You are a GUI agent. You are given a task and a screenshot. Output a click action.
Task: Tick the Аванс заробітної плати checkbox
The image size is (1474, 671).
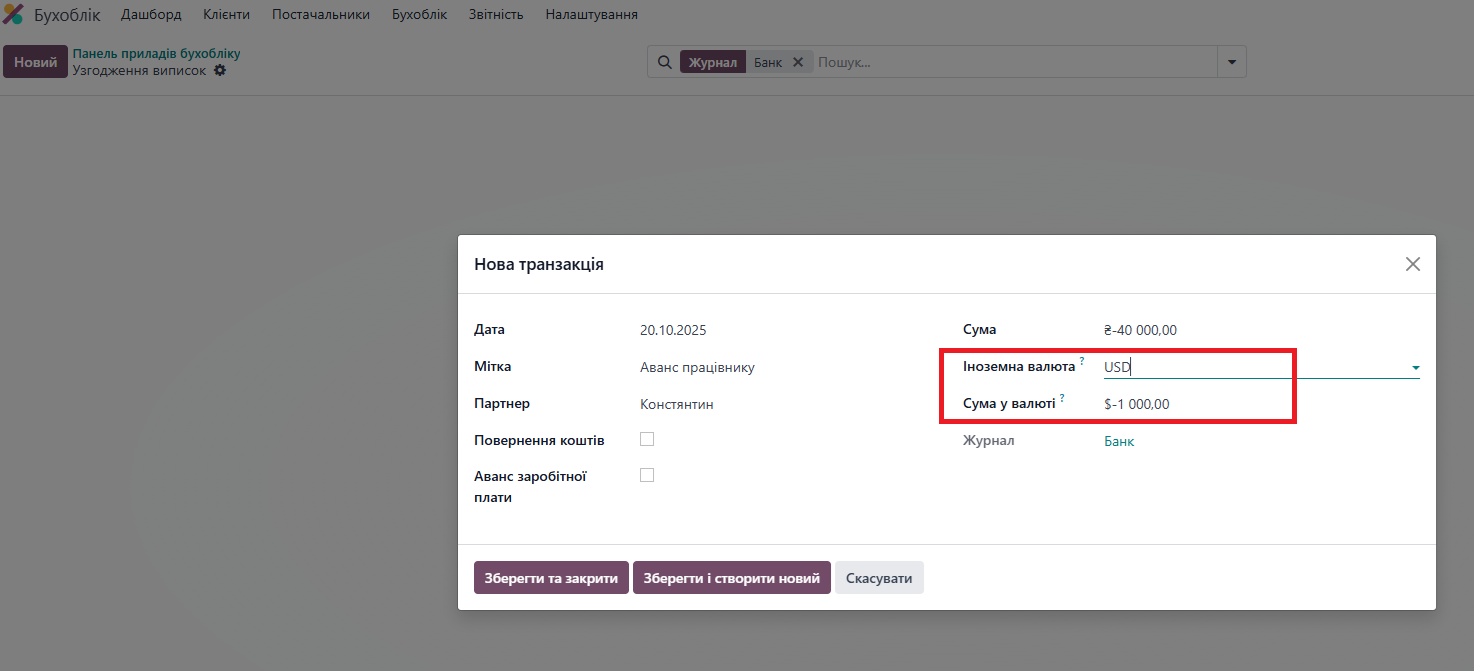(647, 475)
